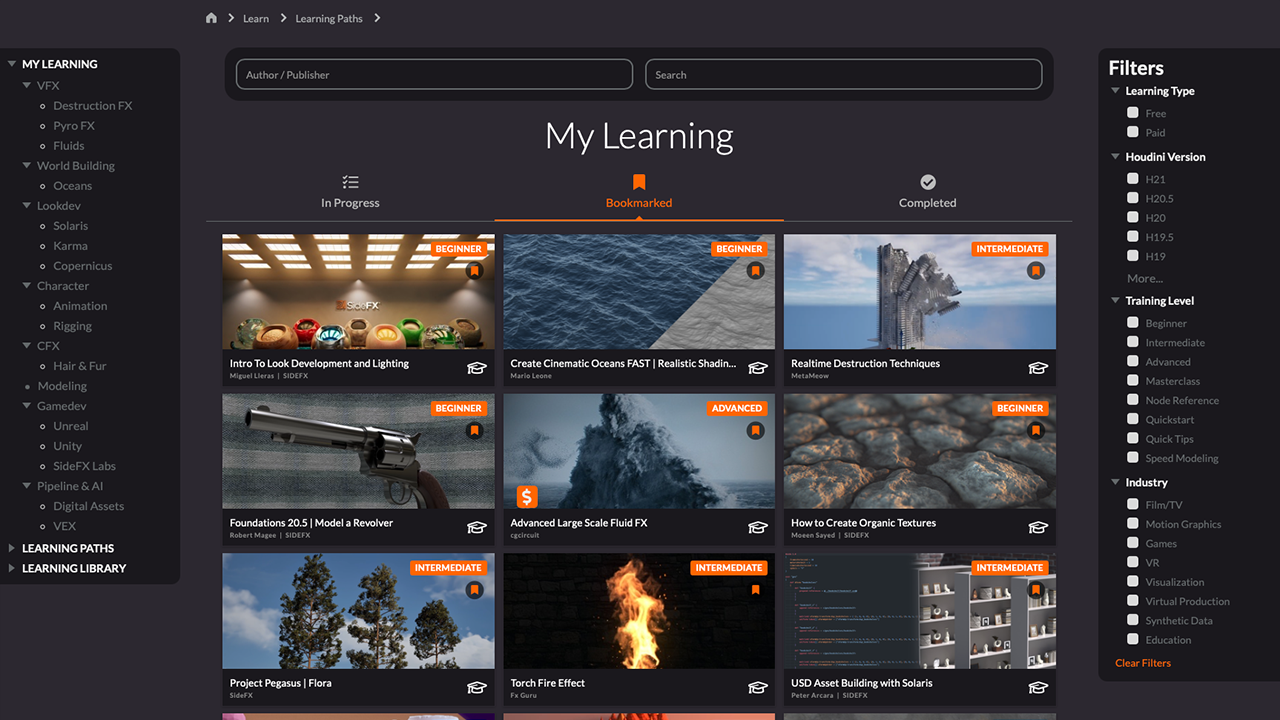This screenshot has width=1280, height=720.
Task: Expand the LEARNING PATHS tree section
Action: click(12, 548)
